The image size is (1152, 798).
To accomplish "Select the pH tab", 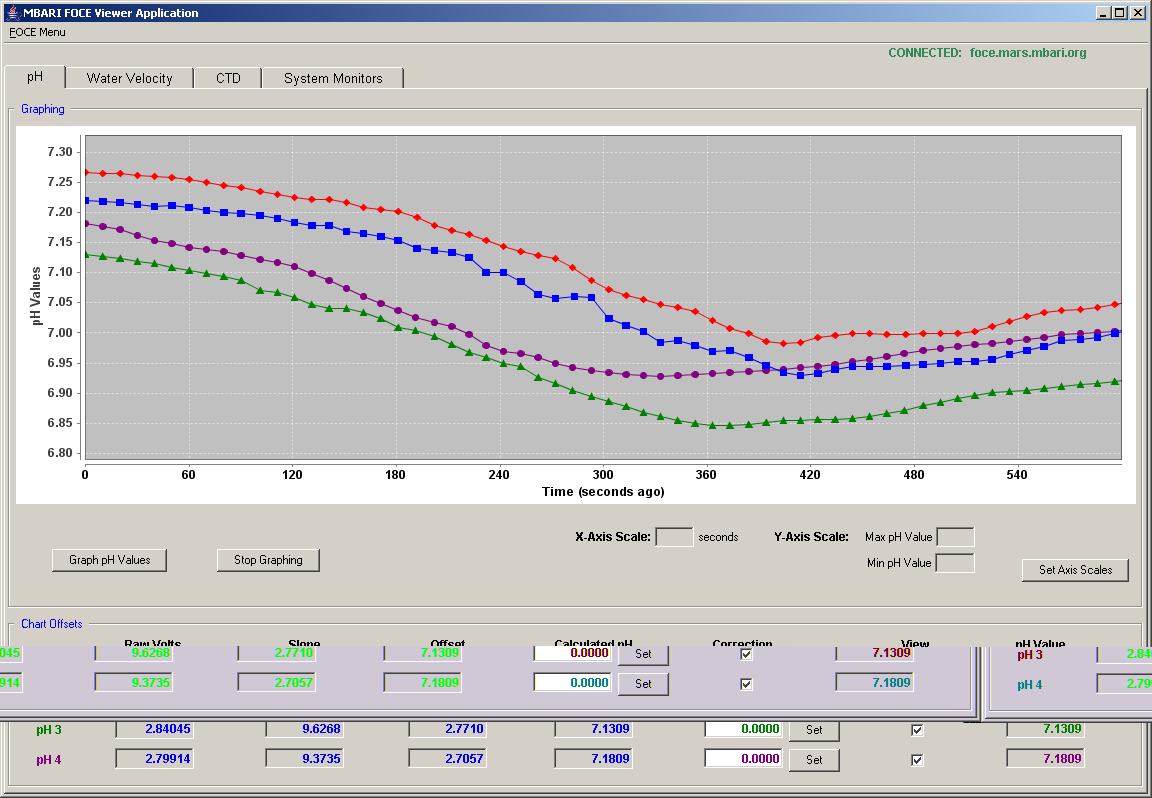I will click(35, 77).
